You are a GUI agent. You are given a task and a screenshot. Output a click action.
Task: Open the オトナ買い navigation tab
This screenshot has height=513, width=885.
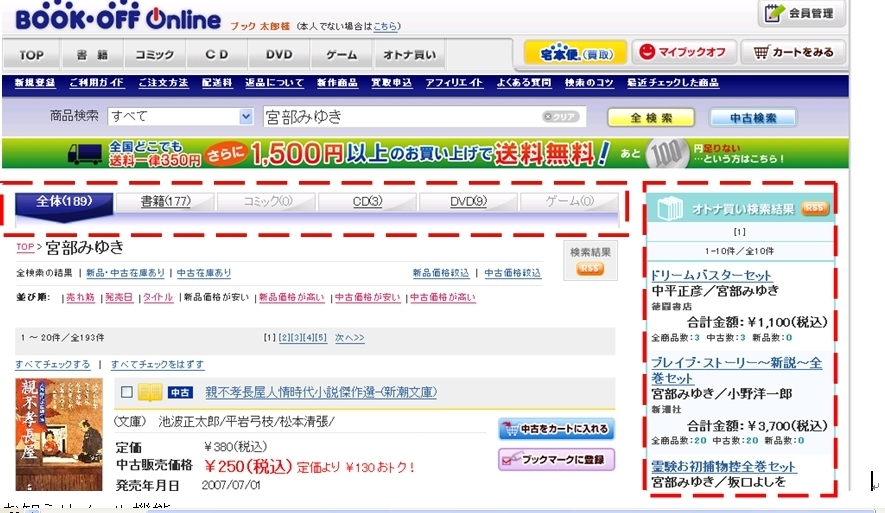pos(409,55)
